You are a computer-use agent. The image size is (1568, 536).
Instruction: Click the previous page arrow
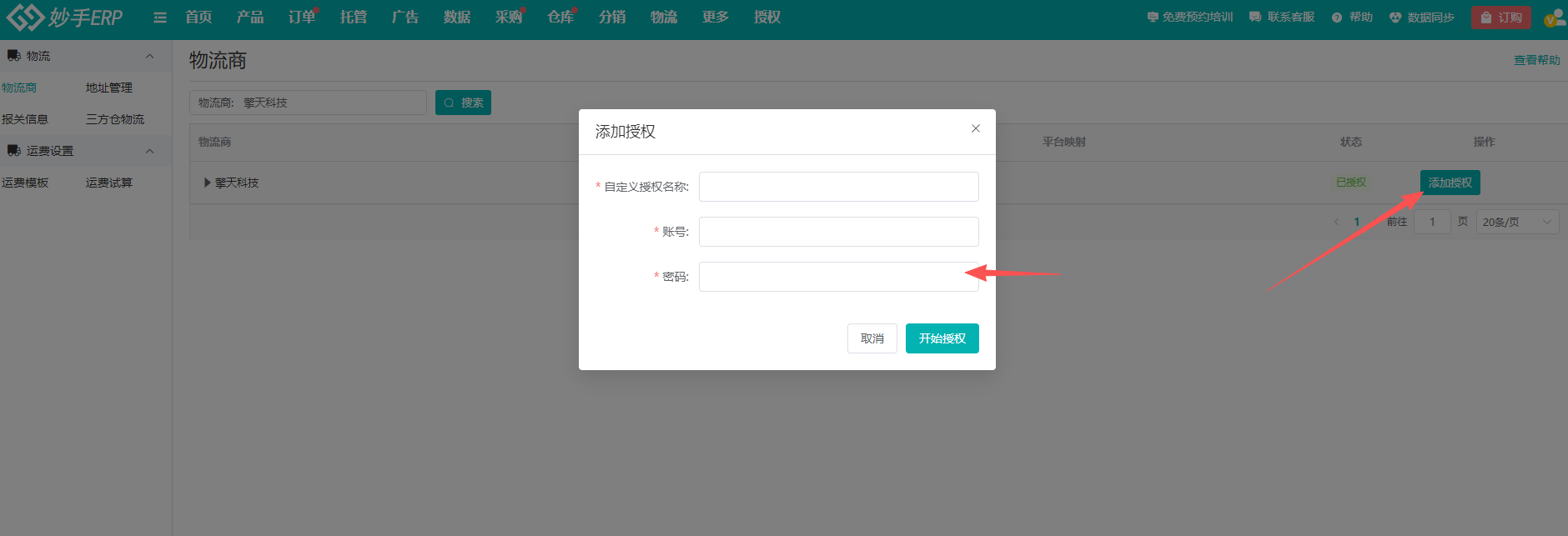(x=1337, y=222)
